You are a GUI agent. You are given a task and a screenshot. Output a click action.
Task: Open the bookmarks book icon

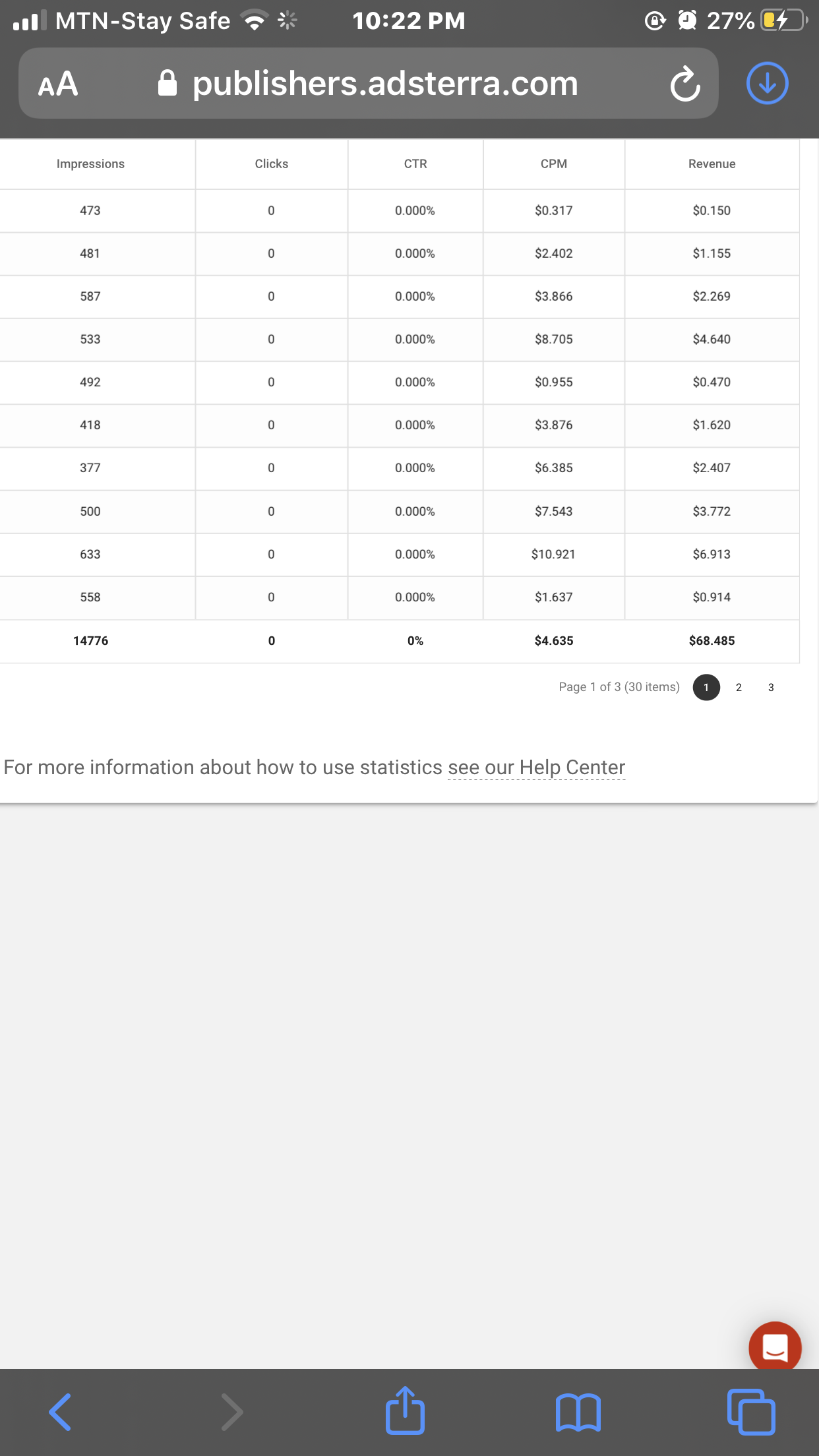[x=578, y=1412]
